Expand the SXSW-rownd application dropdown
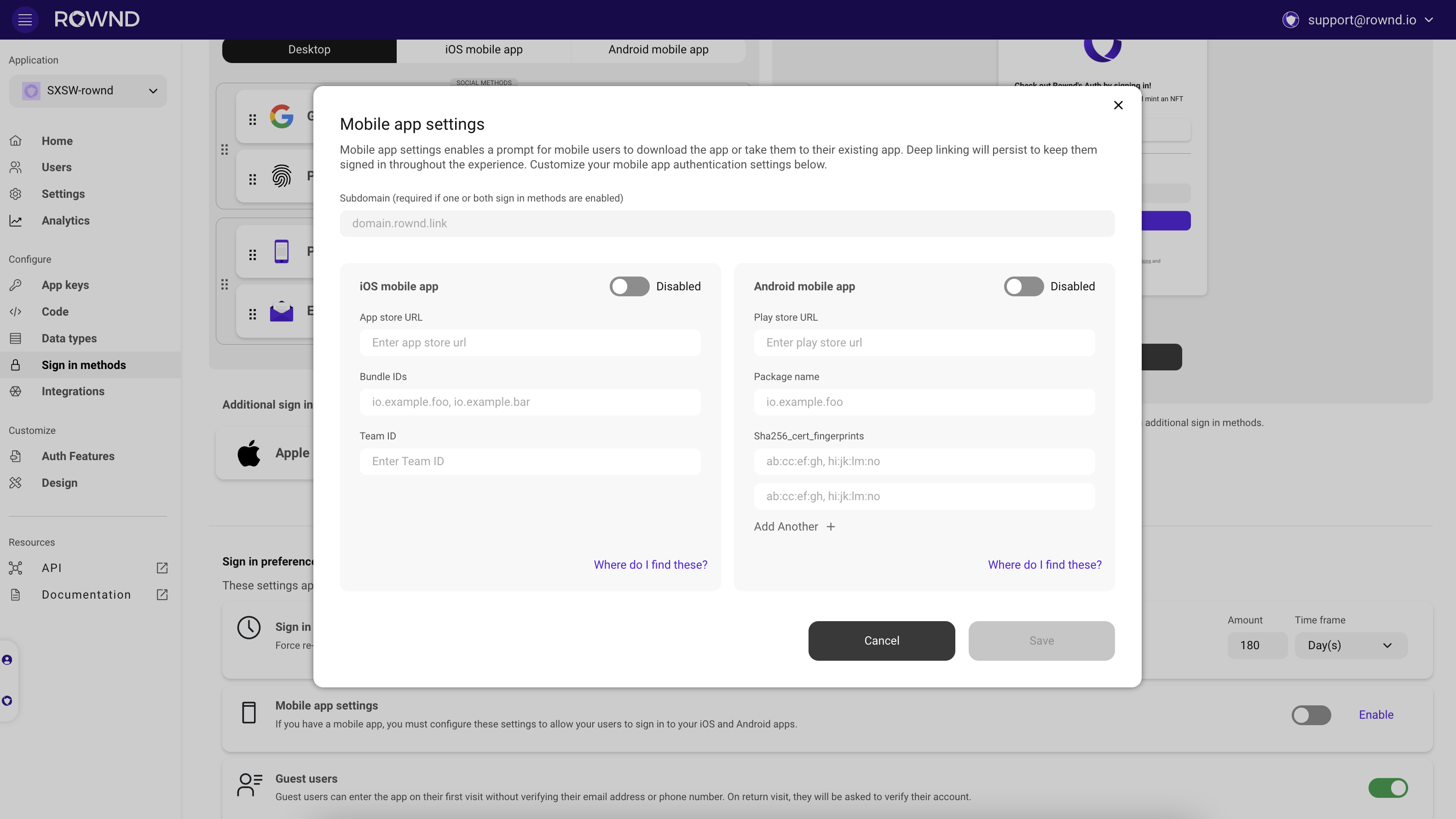 tap(88, 91)
